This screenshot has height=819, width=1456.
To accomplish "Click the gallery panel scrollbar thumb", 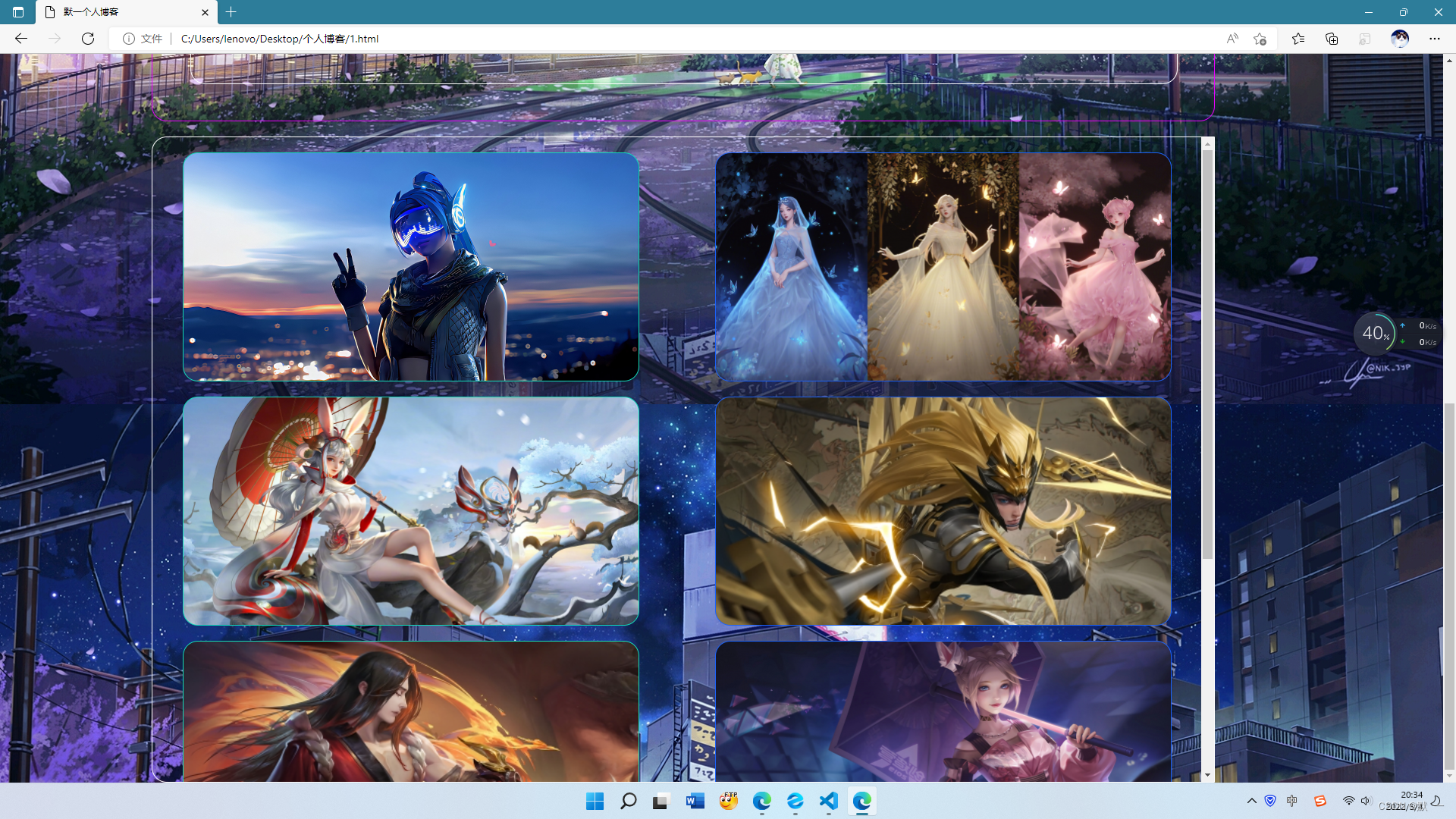I will point(1207,355).
